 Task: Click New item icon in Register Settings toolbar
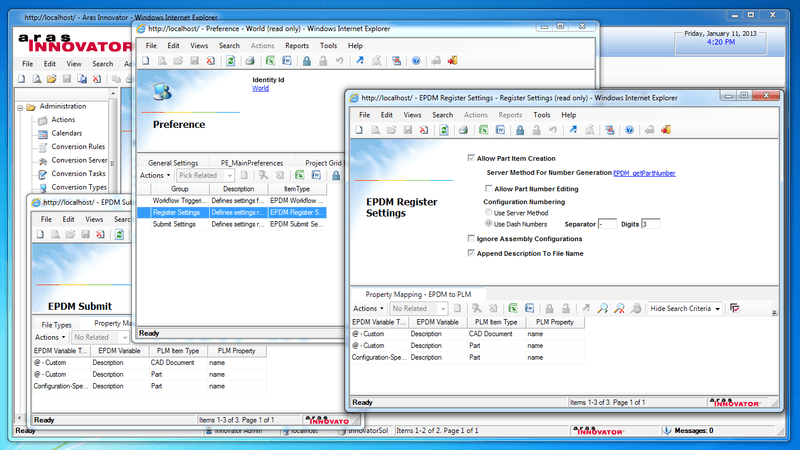pyautogui.click(x=359, y=130)
